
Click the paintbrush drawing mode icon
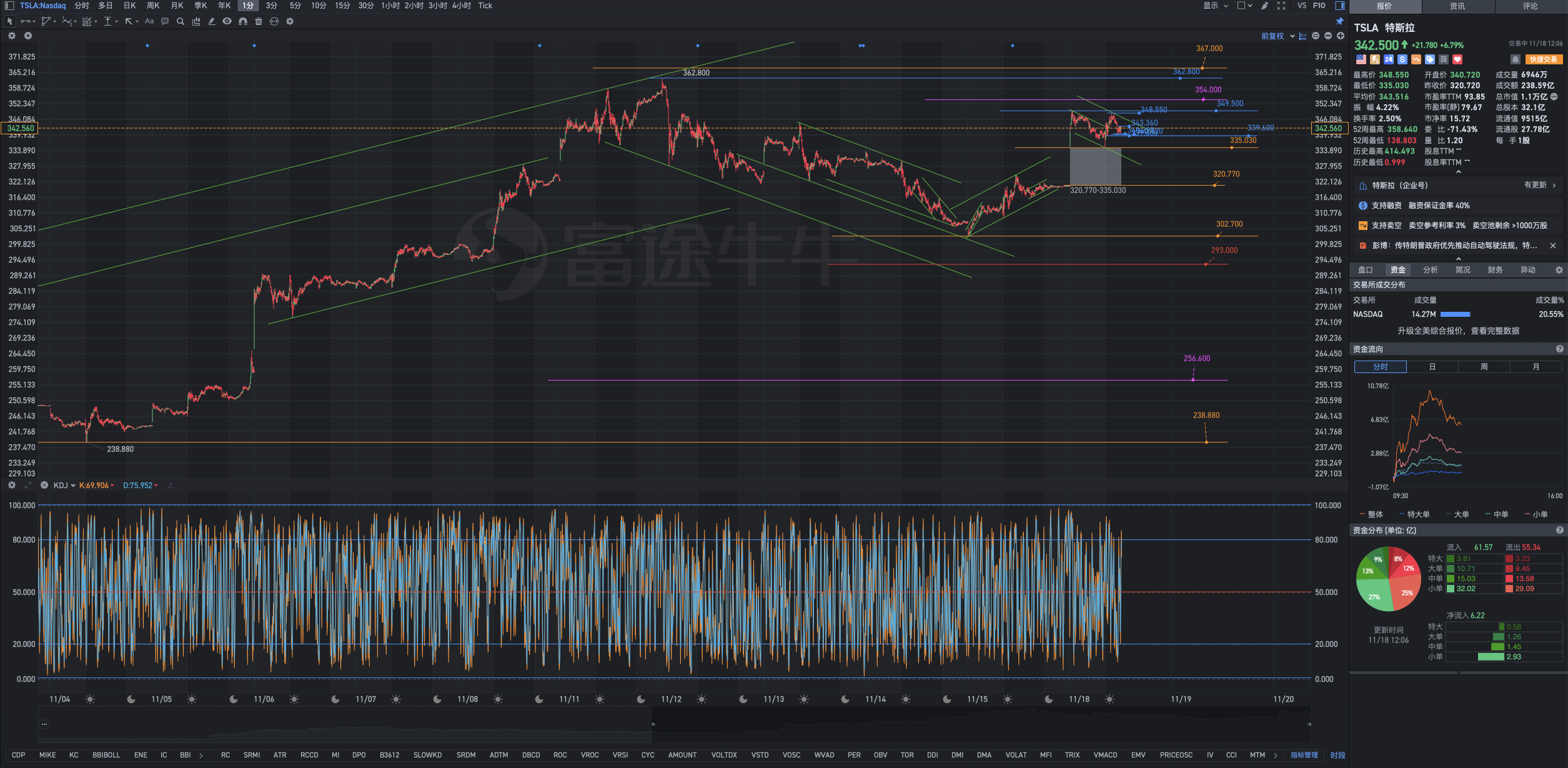pyautogui.click(x=1264, y=6)
